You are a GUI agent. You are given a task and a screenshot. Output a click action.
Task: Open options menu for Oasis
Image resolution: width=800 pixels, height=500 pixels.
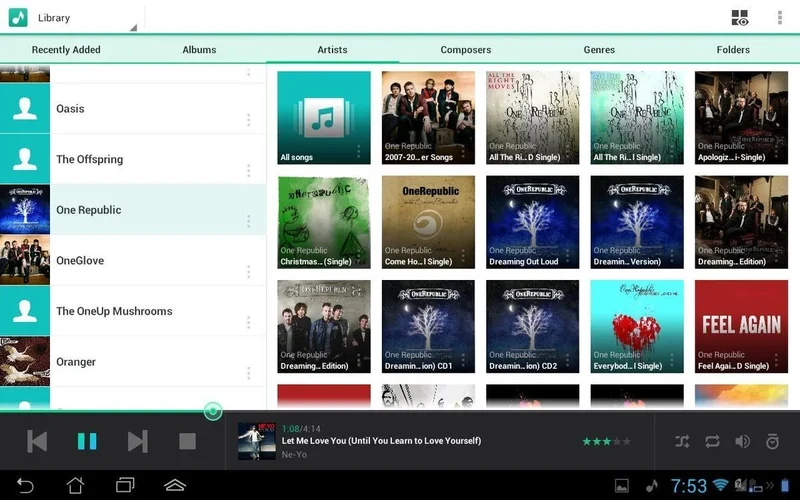(248, 120)
